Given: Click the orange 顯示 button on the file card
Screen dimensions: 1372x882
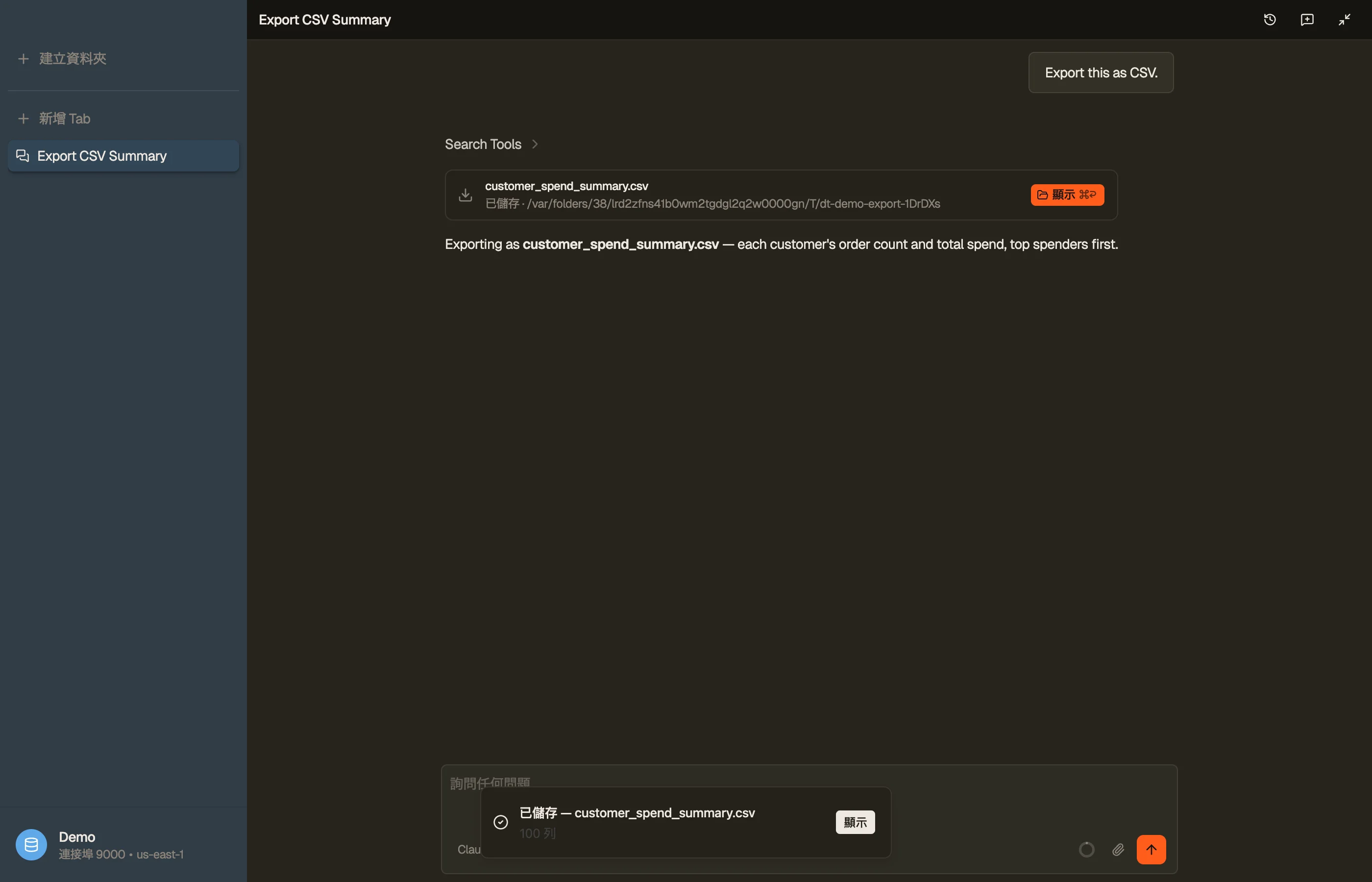Looking at the screenshot, I should pyautogui.click(x=1067, y=195).
